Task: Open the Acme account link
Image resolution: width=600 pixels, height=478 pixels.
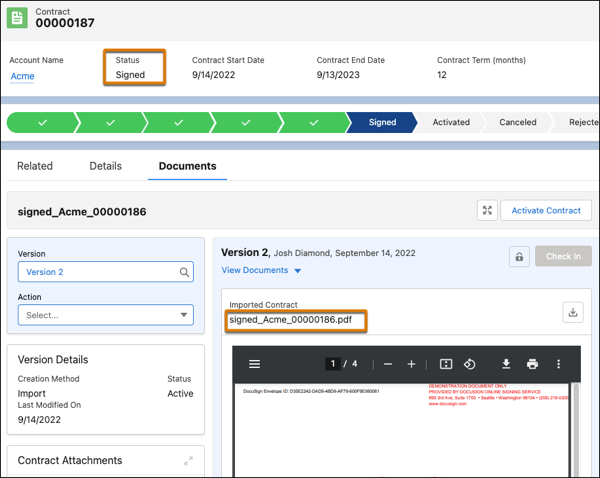Action: 22,76
